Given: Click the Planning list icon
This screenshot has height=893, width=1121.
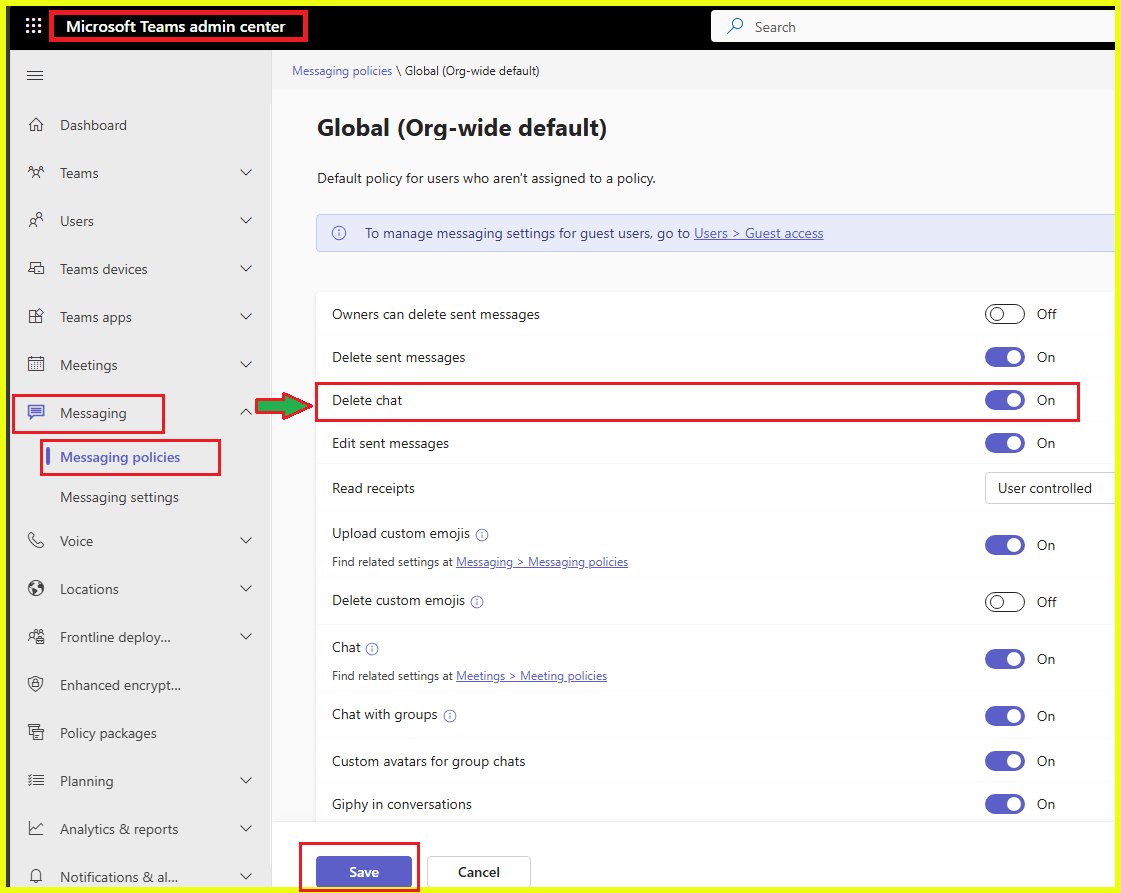Looking at the screenshot, I should tap(36, 780).
